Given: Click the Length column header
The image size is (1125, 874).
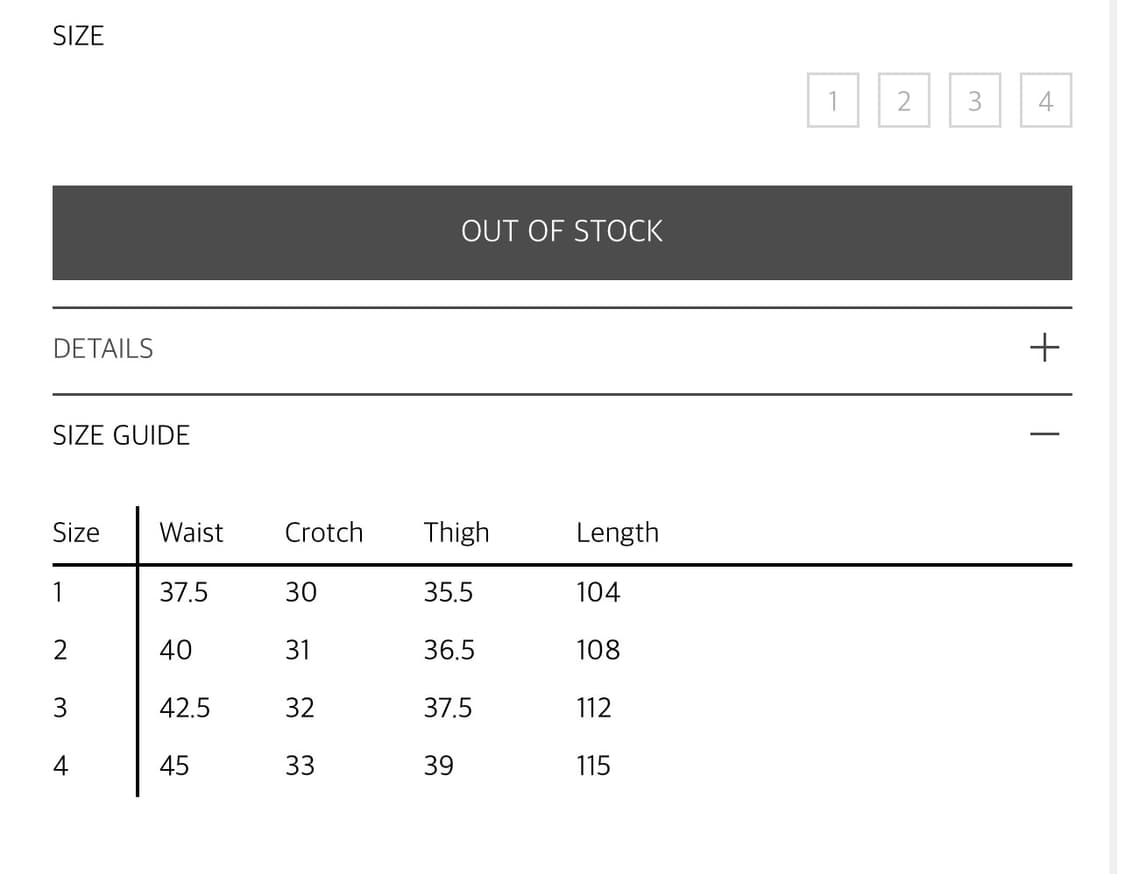Looking at the screenshot, I should (x=617, y=532).
